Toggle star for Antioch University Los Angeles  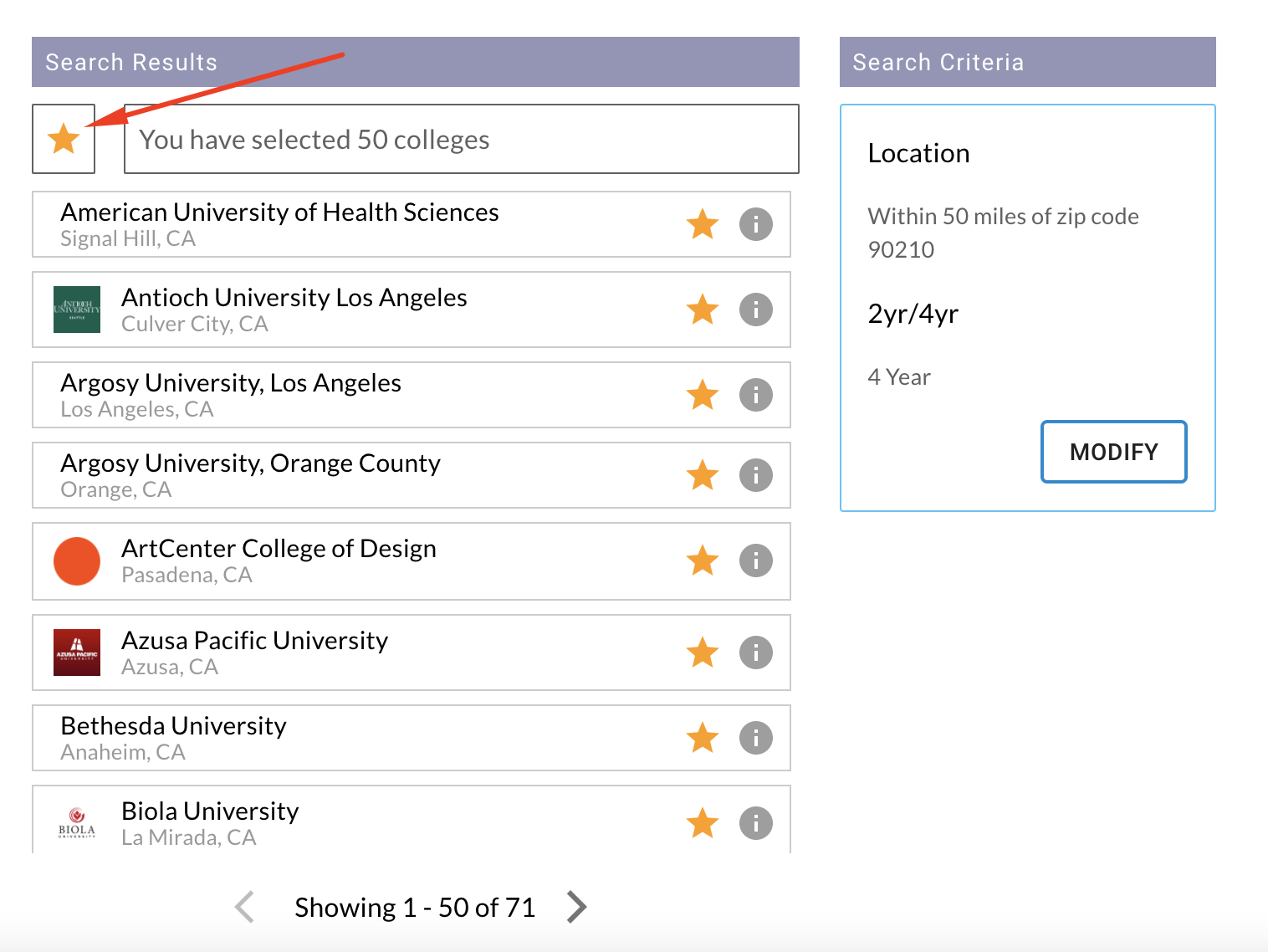tap(703, 310)
